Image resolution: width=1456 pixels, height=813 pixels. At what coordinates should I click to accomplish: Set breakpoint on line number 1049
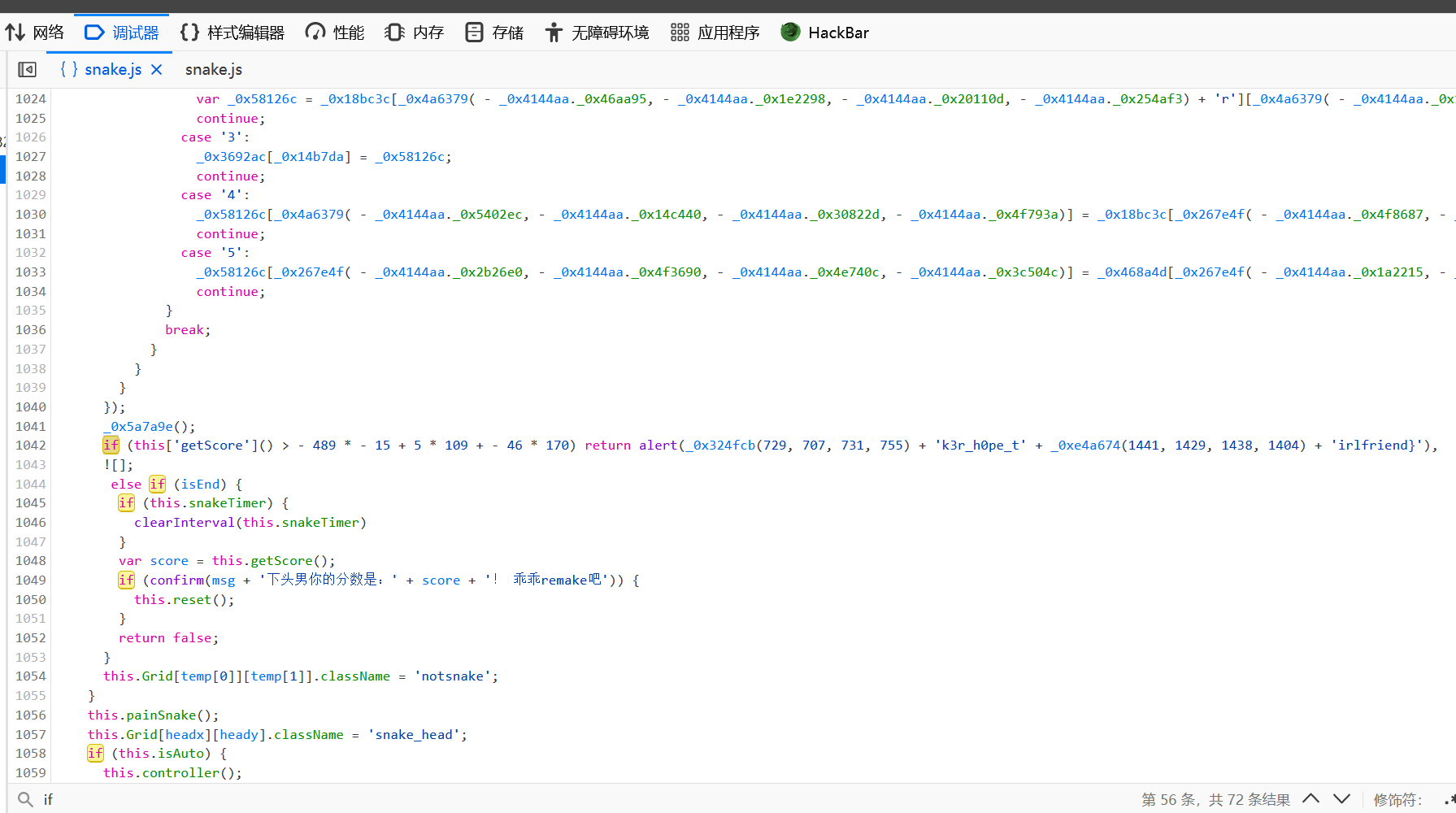pyautogui.click(x=31, y=580)
